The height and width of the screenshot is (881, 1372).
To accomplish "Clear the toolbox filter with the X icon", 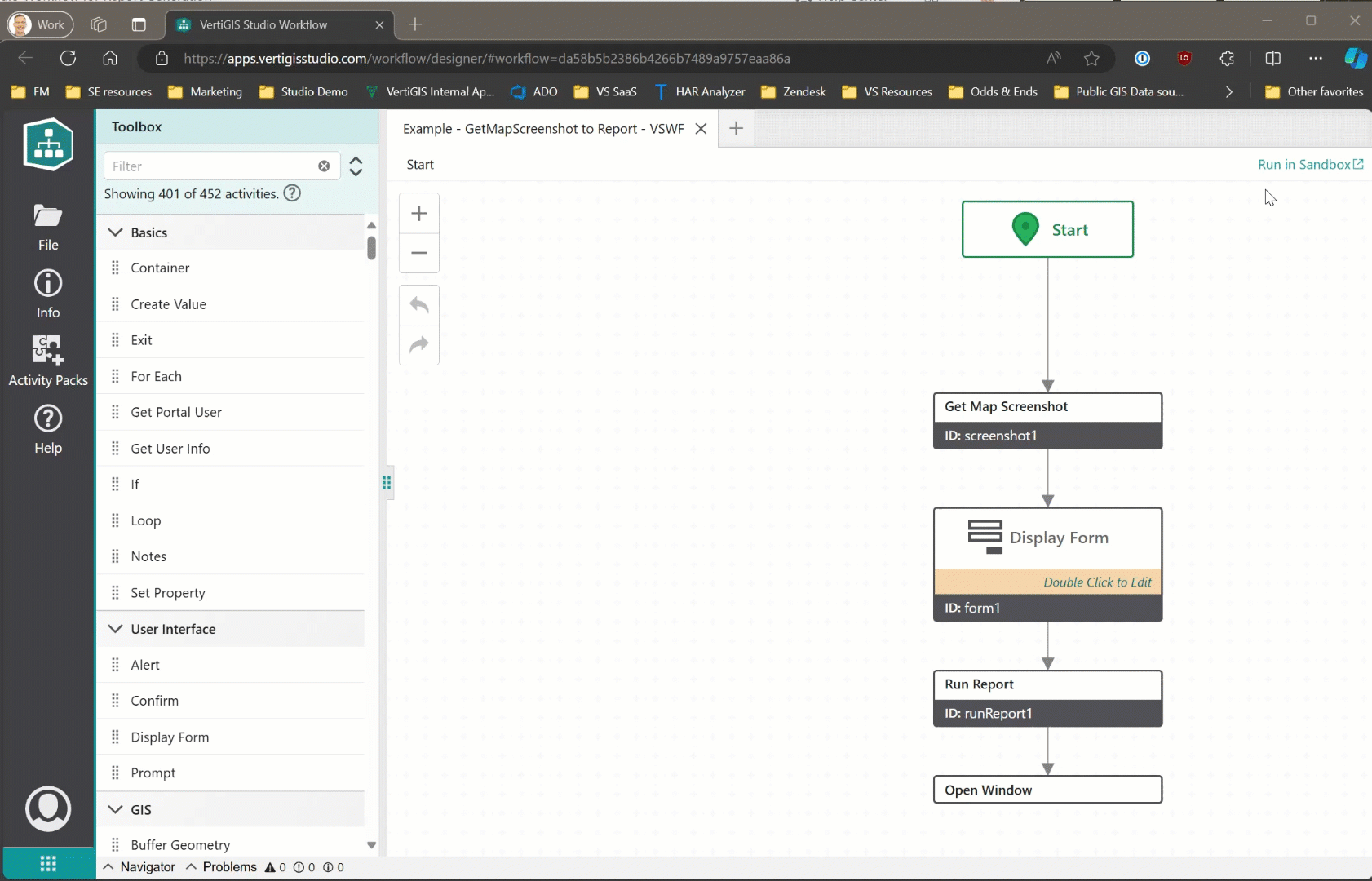I will (x=325, y=166).
